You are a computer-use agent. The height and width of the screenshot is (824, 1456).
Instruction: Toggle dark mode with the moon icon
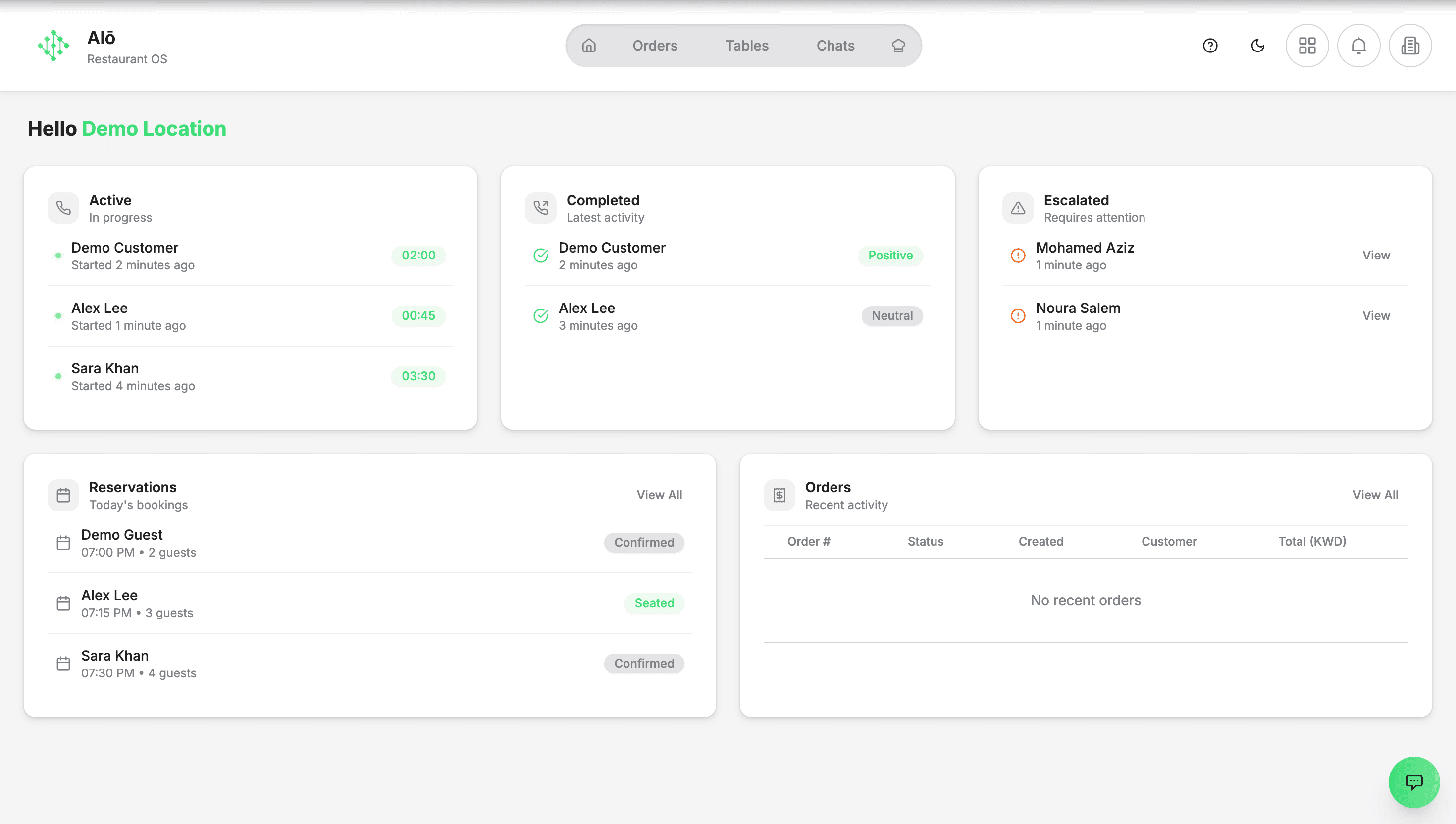pos(1257,45)
